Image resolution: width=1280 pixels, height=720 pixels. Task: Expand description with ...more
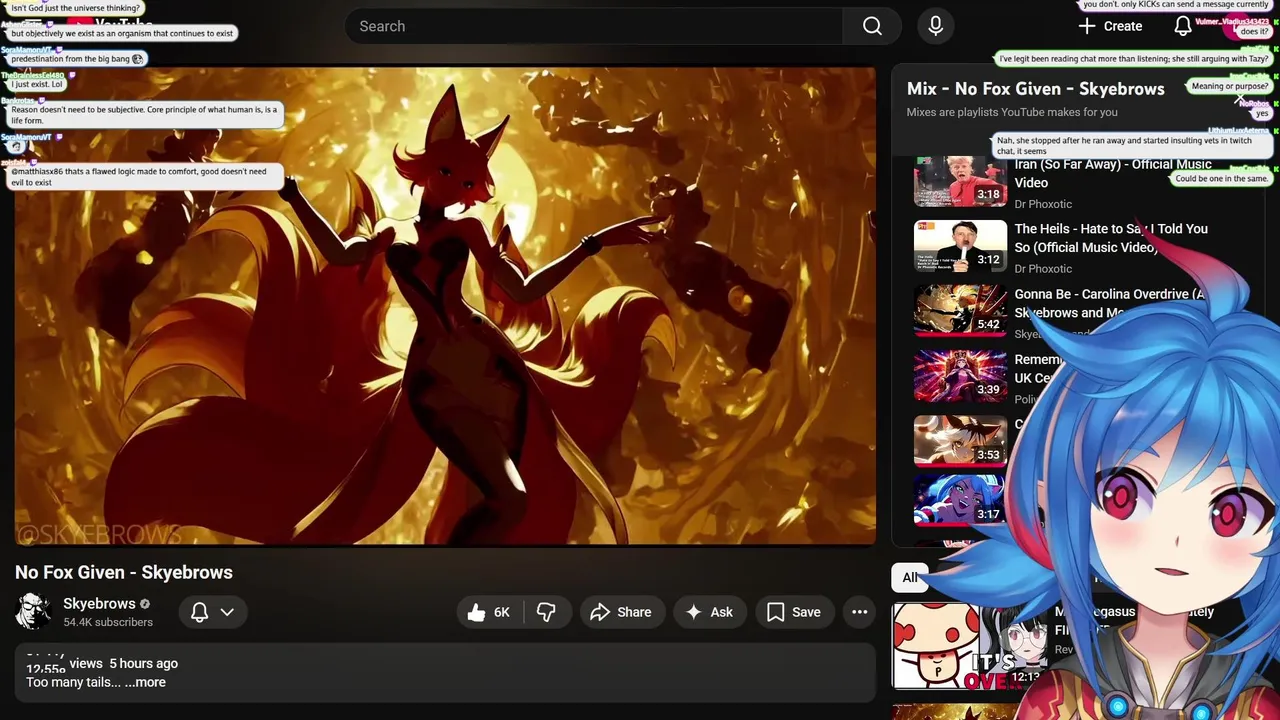pos(145,682)
